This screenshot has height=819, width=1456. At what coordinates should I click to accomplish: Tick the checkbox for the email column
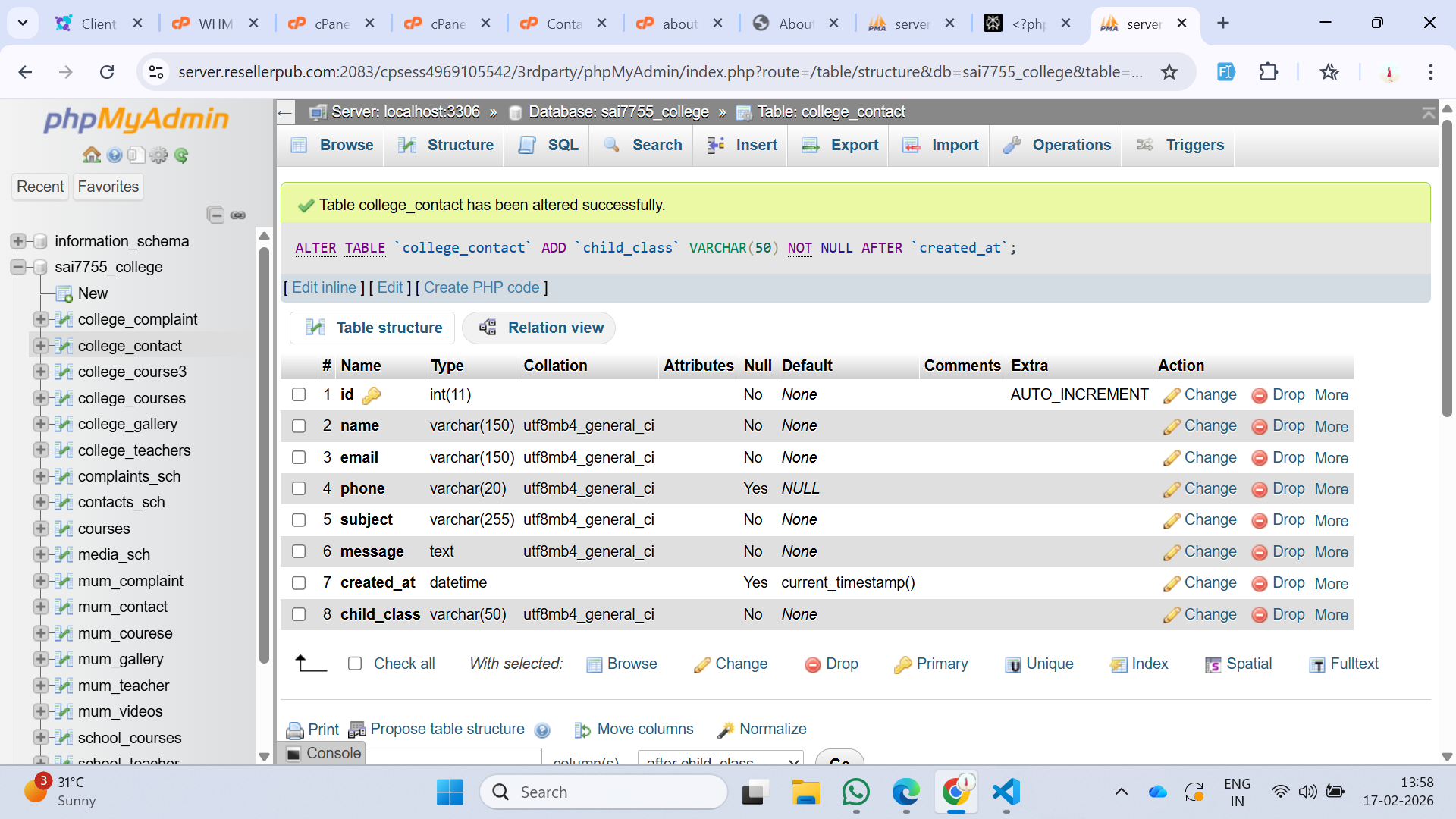coord(299,457)
